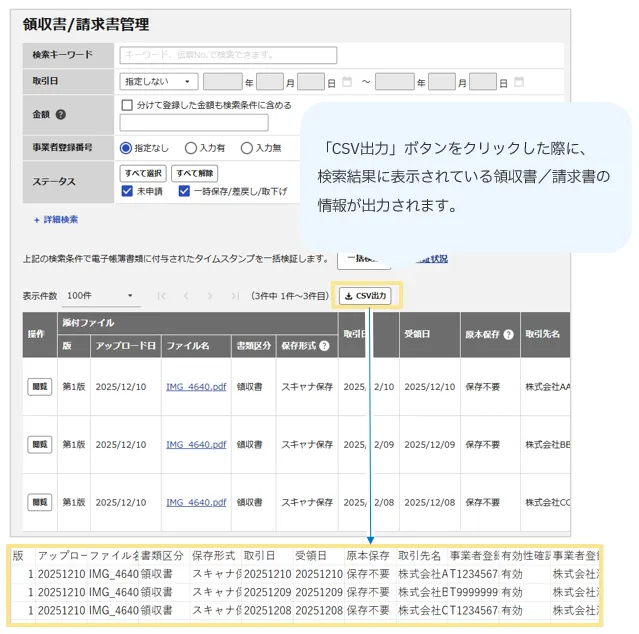This screenshot has height=634, width=639.
Task: Click the CSV出力 download button
Action: (366, 296)
